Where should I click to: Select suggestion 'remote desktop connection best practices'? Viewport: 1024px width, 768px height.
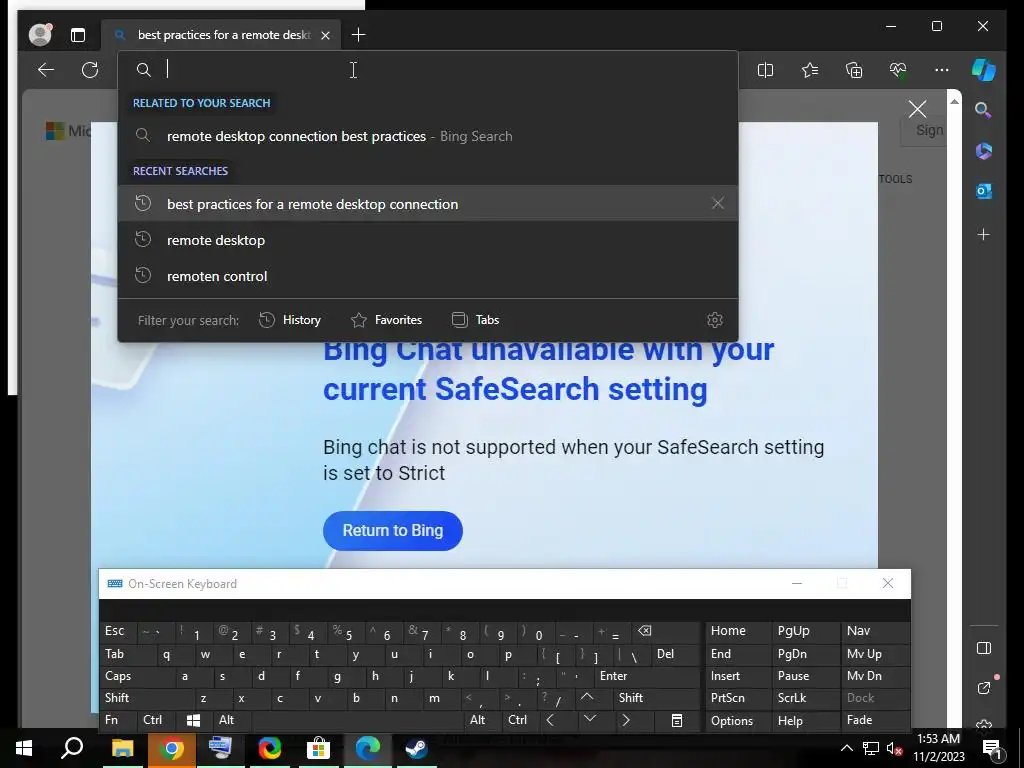pyautogui.click(x=428, y=136)
